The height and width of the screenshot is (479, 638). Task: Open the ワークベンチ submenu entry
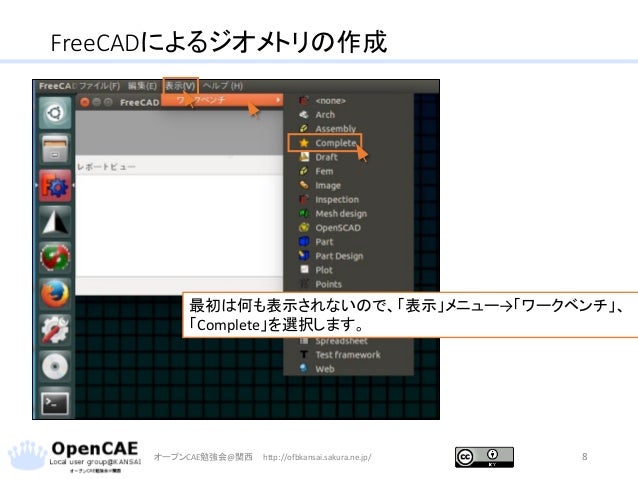click(222, 100)
